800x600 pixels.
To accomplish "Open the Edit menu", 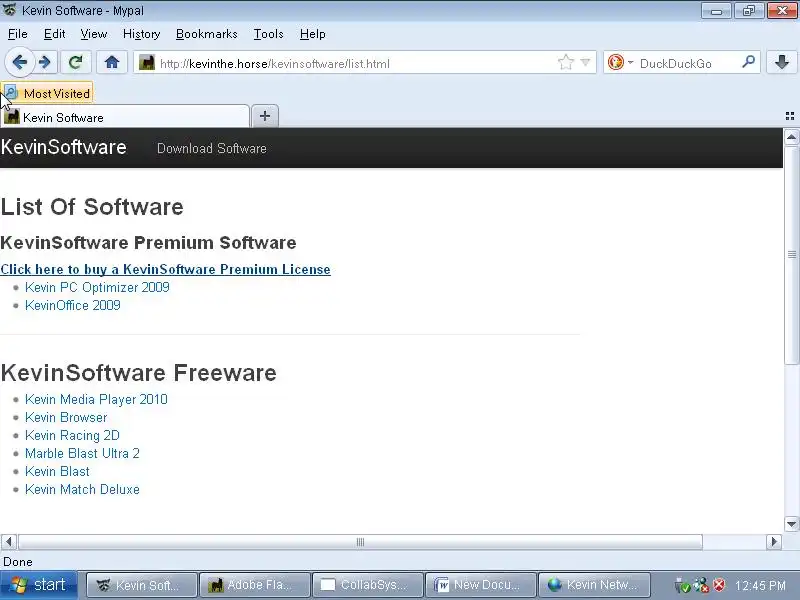I will (54, 34).
